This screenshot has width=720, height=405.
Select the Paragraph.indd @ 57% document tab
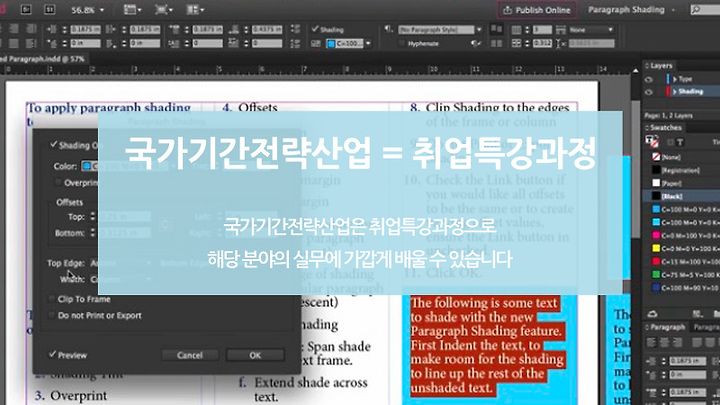(x=44, y=59)
